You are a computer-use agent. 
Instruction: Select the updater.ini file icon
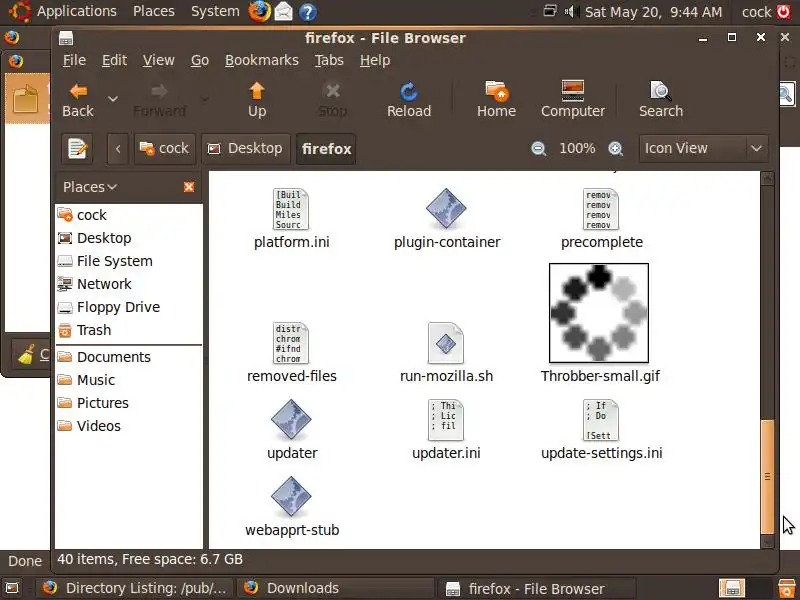446,420
